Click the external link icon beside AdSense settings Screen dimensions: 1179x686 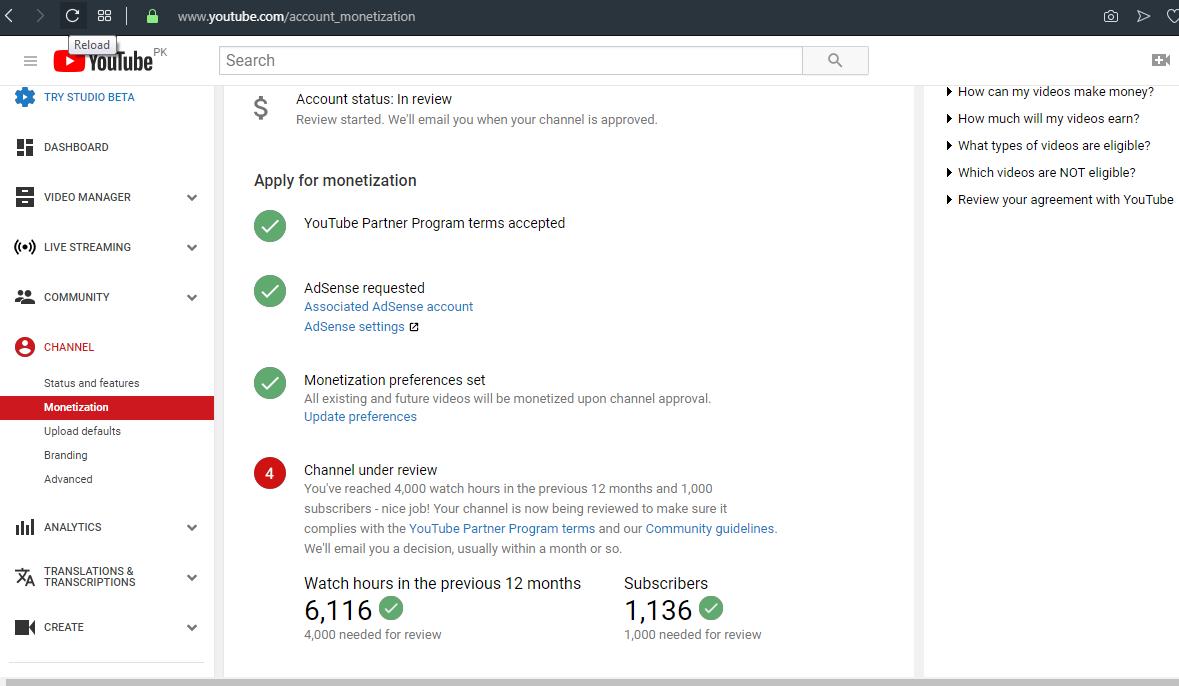(414, 327)
